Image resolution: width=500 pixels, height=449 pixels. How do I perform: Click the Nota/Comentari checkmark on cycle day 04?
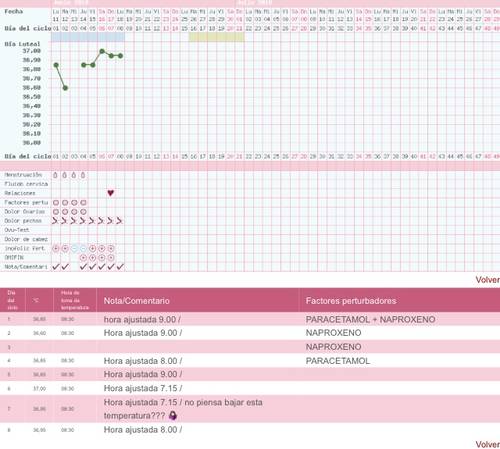(x=83, y=266)
